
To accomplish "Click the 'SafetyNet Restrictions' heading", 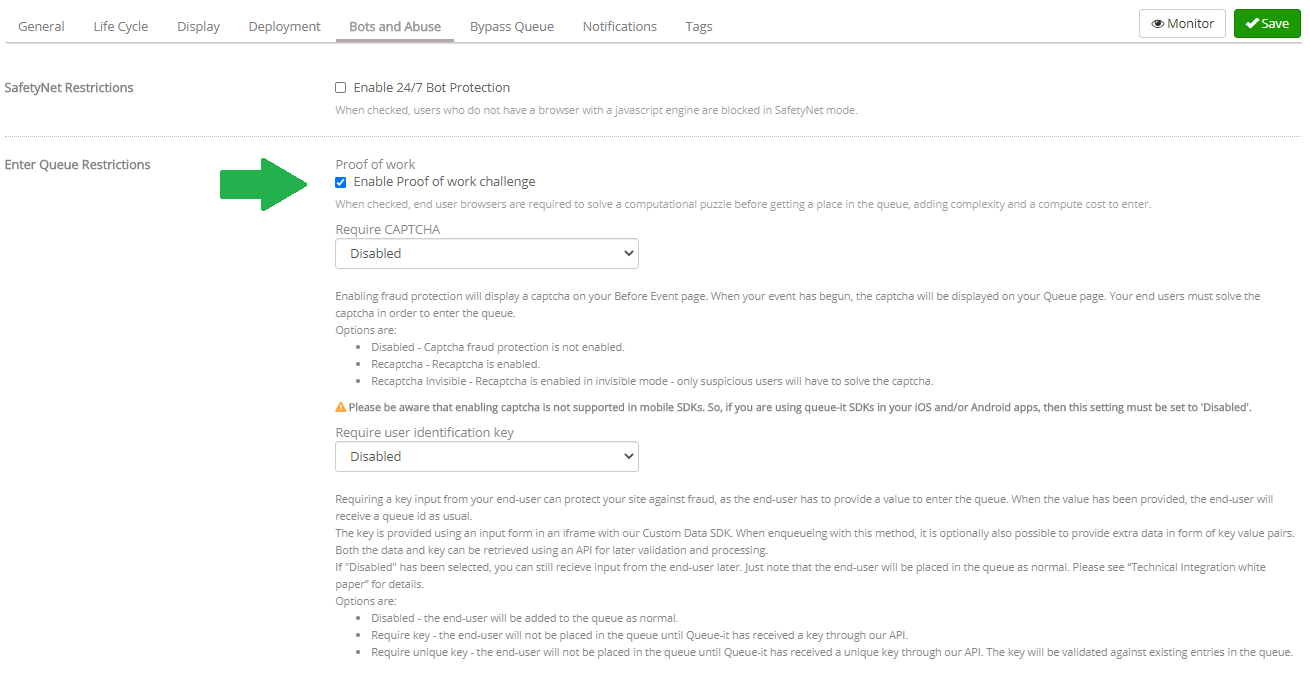I will (x=69, y=88).
